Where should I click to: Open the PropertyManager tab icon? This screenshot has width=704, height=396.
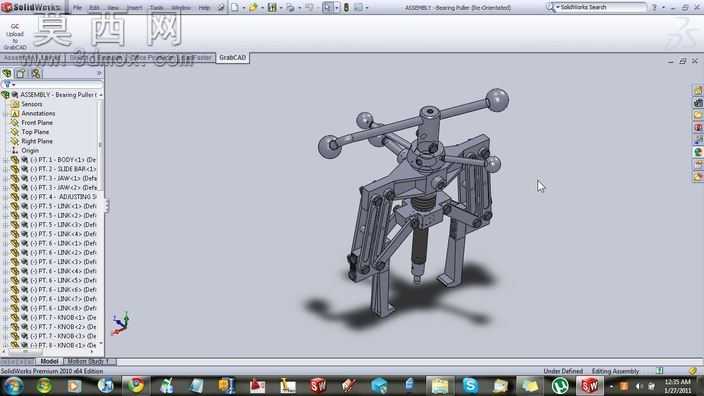[x=21, y=74]
